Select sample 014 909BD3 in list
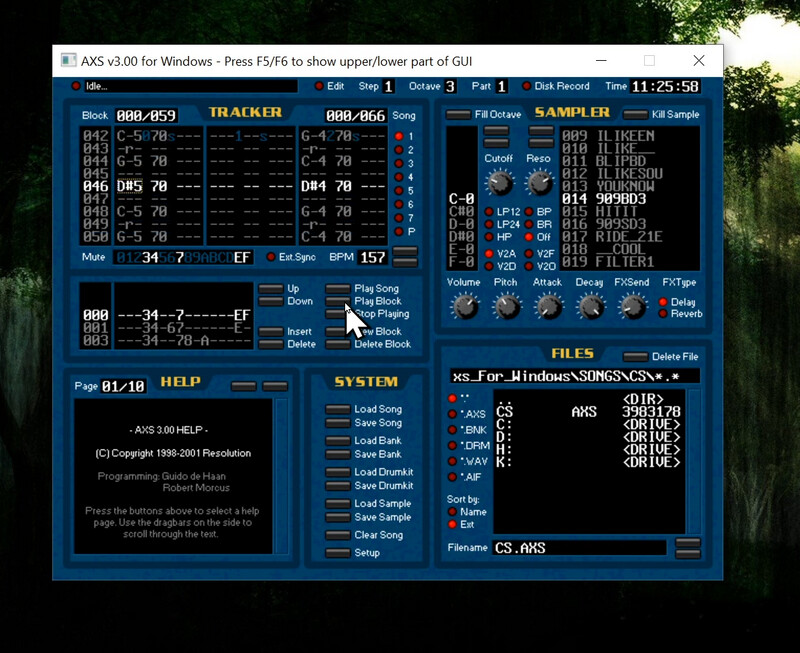Viewport: 800px width, 653px height. point(630,199)
